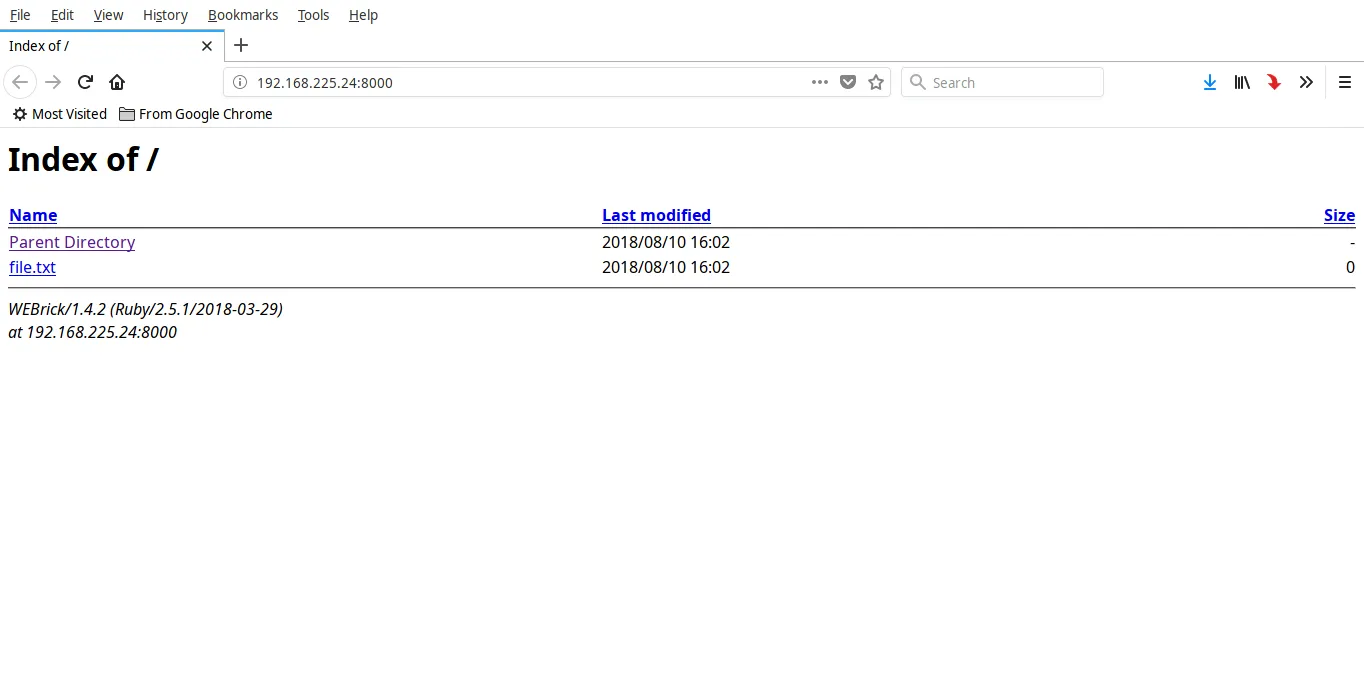This screenshot has width=1364, height=688.
Task: Open a new tab with plus button
Action: click(x=241, y=45)
